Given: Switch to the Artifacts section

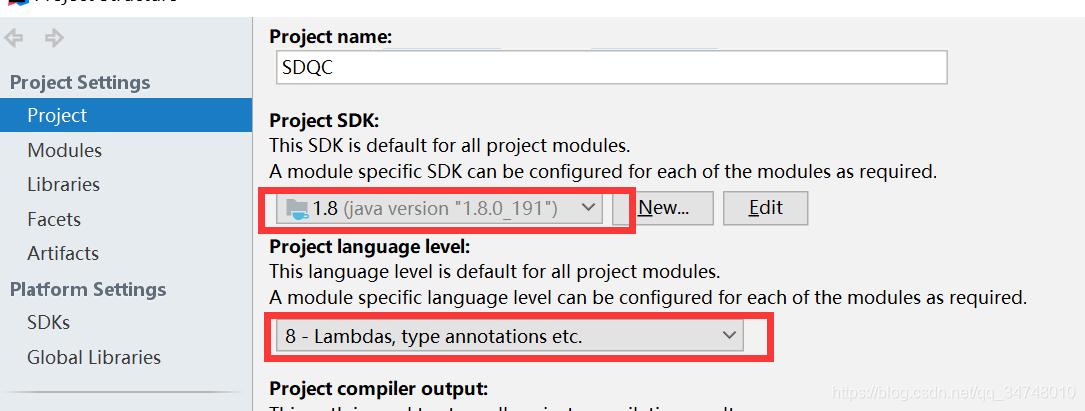Looking at the screenshot, I should (x=63, y=253).
